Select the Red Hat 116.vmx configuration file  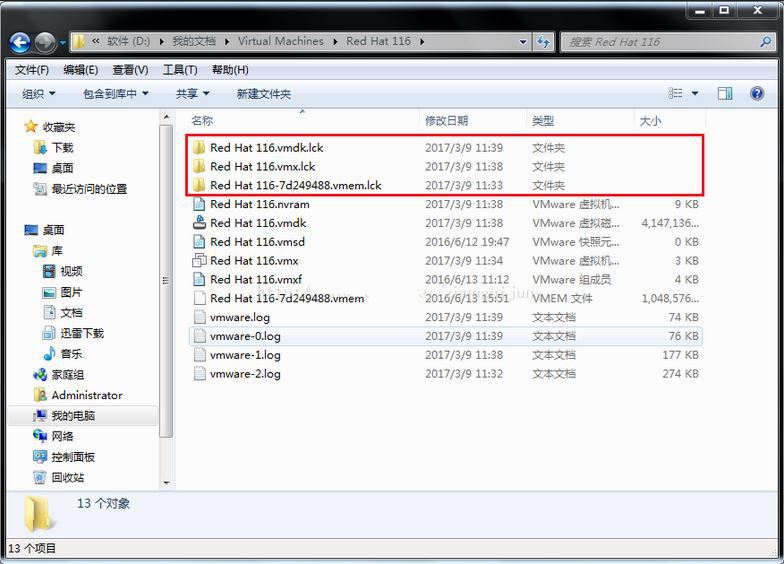click(x=255, y=261)
